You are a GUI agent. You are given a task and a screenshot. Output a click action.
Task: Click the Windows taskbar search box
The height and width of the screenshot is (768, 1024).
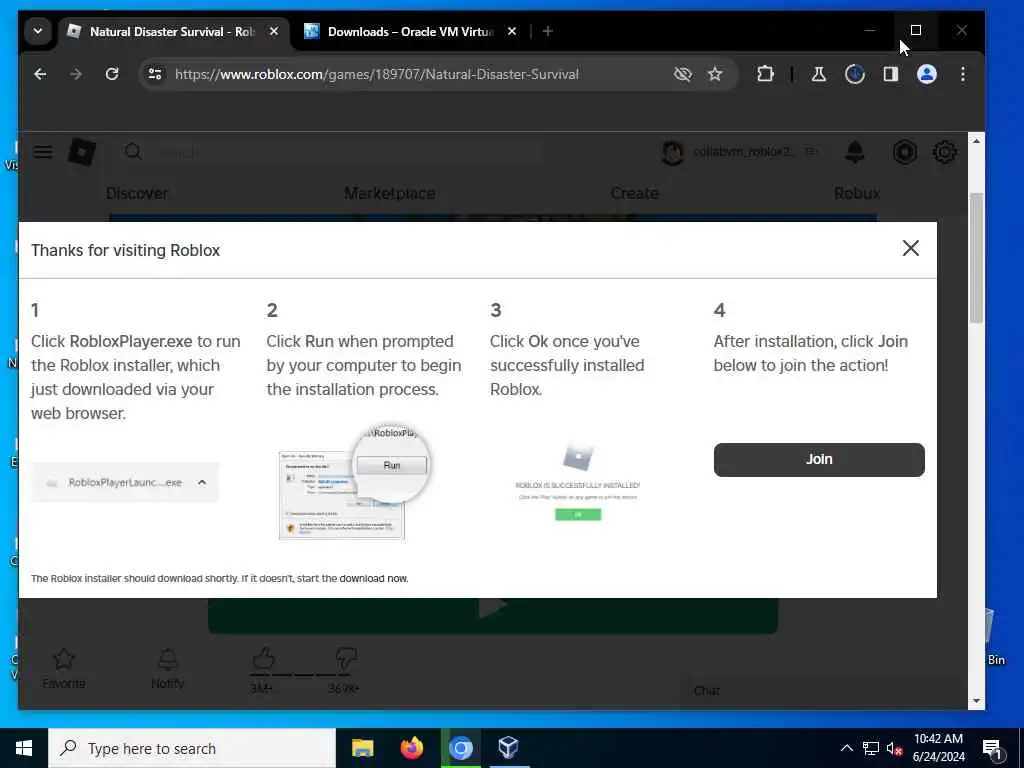coord(192,748)
